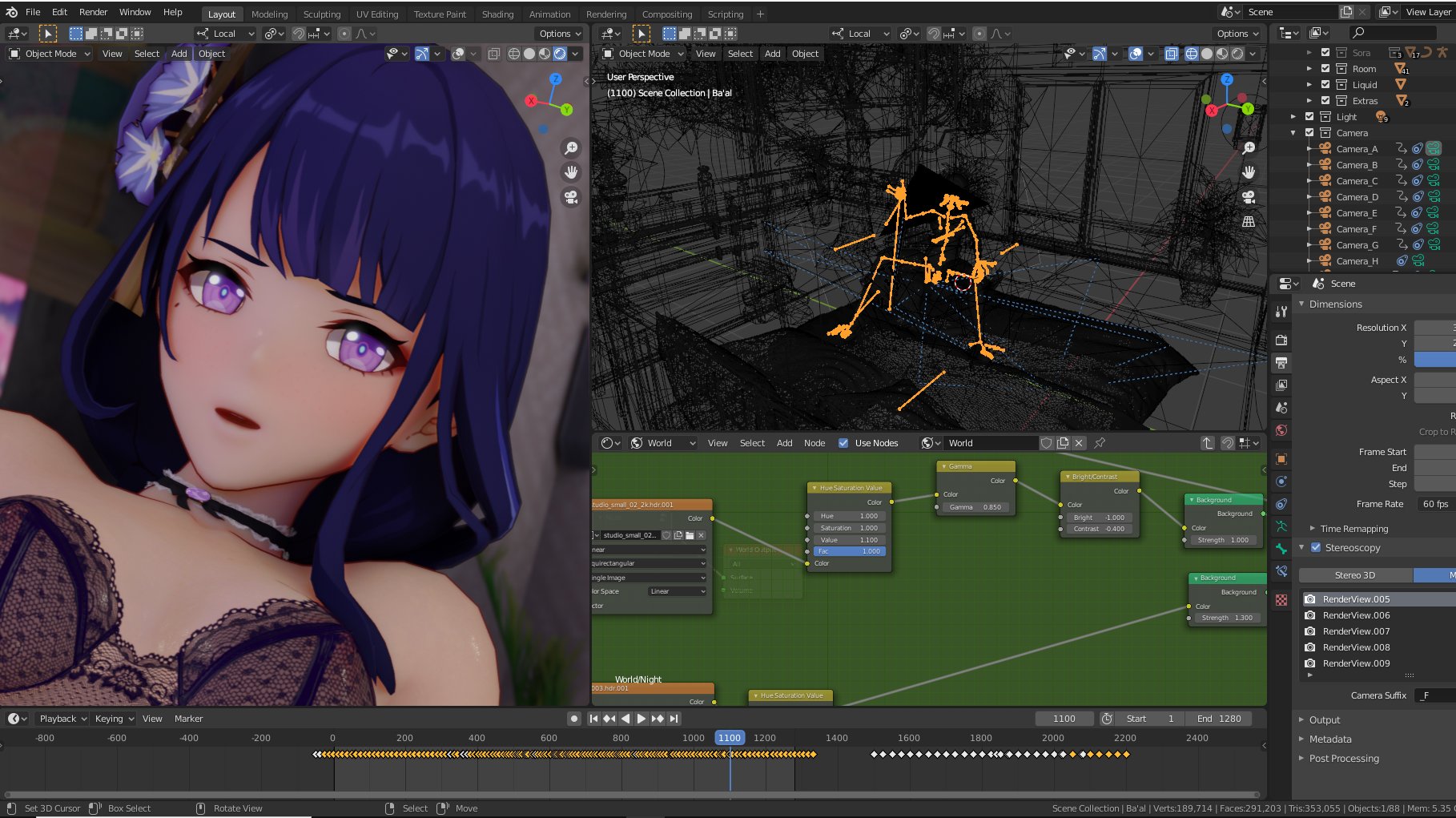Open the Tool properties tab
The width and height of the screenshot is (1456, 818).
[1281, 311]
